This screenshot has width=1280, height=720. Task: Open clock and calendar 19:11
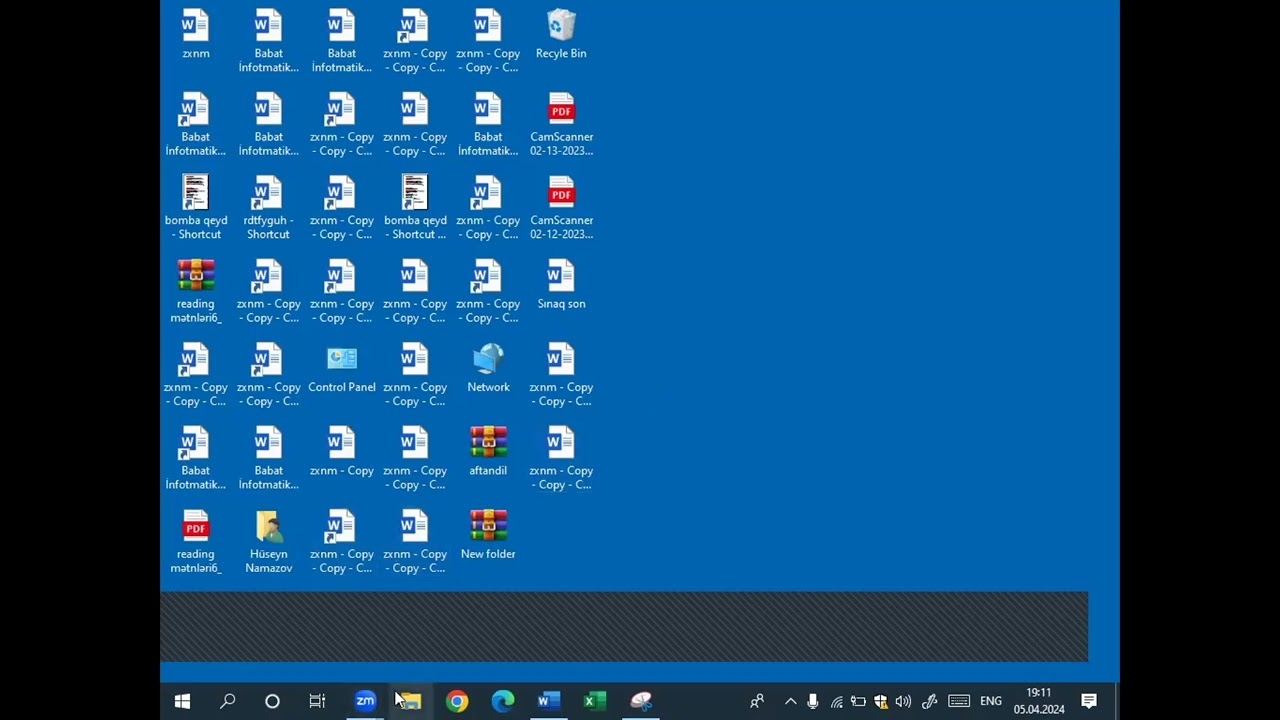click(1039, 701)
